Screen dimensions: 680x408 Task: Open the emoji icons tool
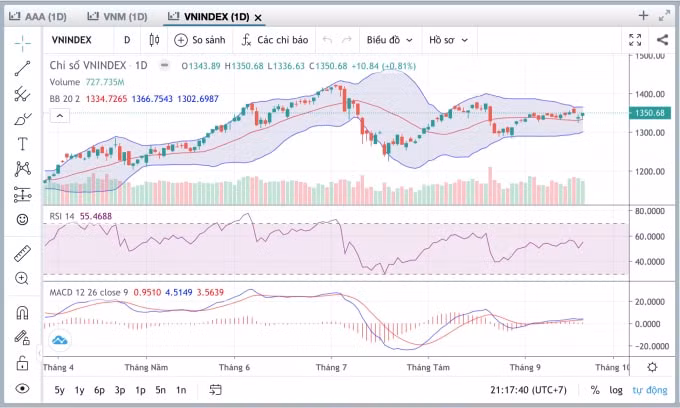point(23,219)
